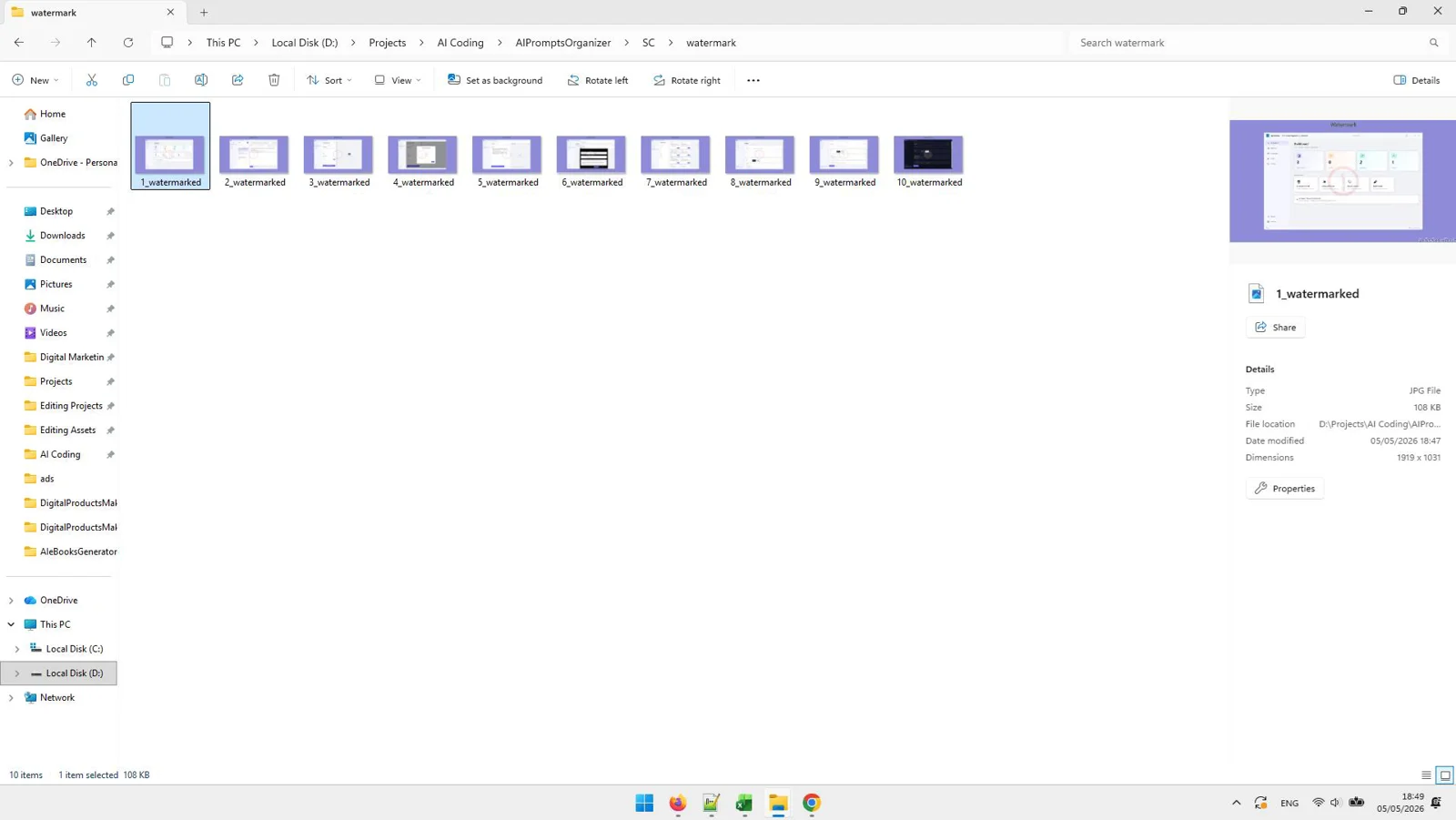Collapse the This PC tree node
The image size is (1456, 820).
tap(11, 625)
